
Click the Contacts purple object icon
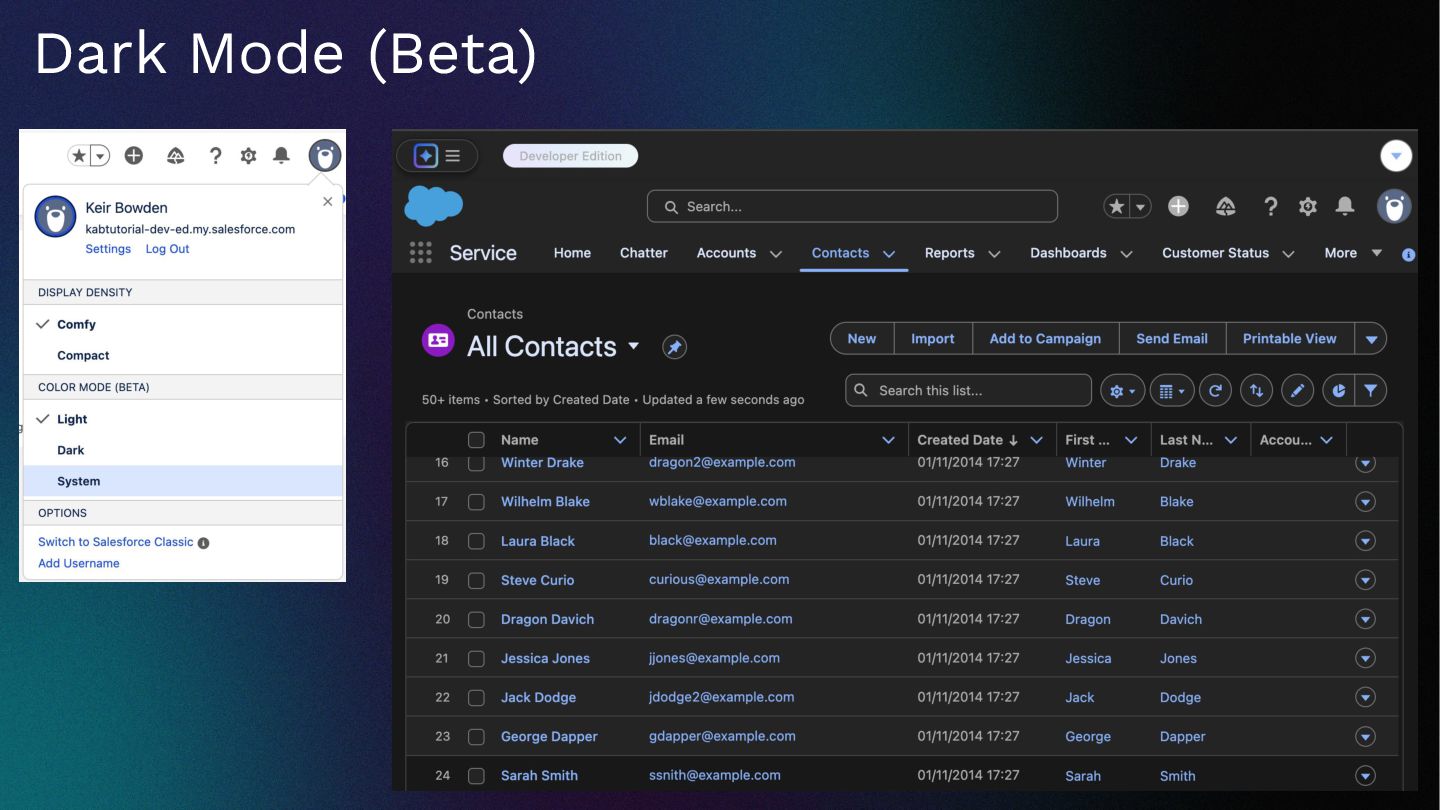coord(438,340)
